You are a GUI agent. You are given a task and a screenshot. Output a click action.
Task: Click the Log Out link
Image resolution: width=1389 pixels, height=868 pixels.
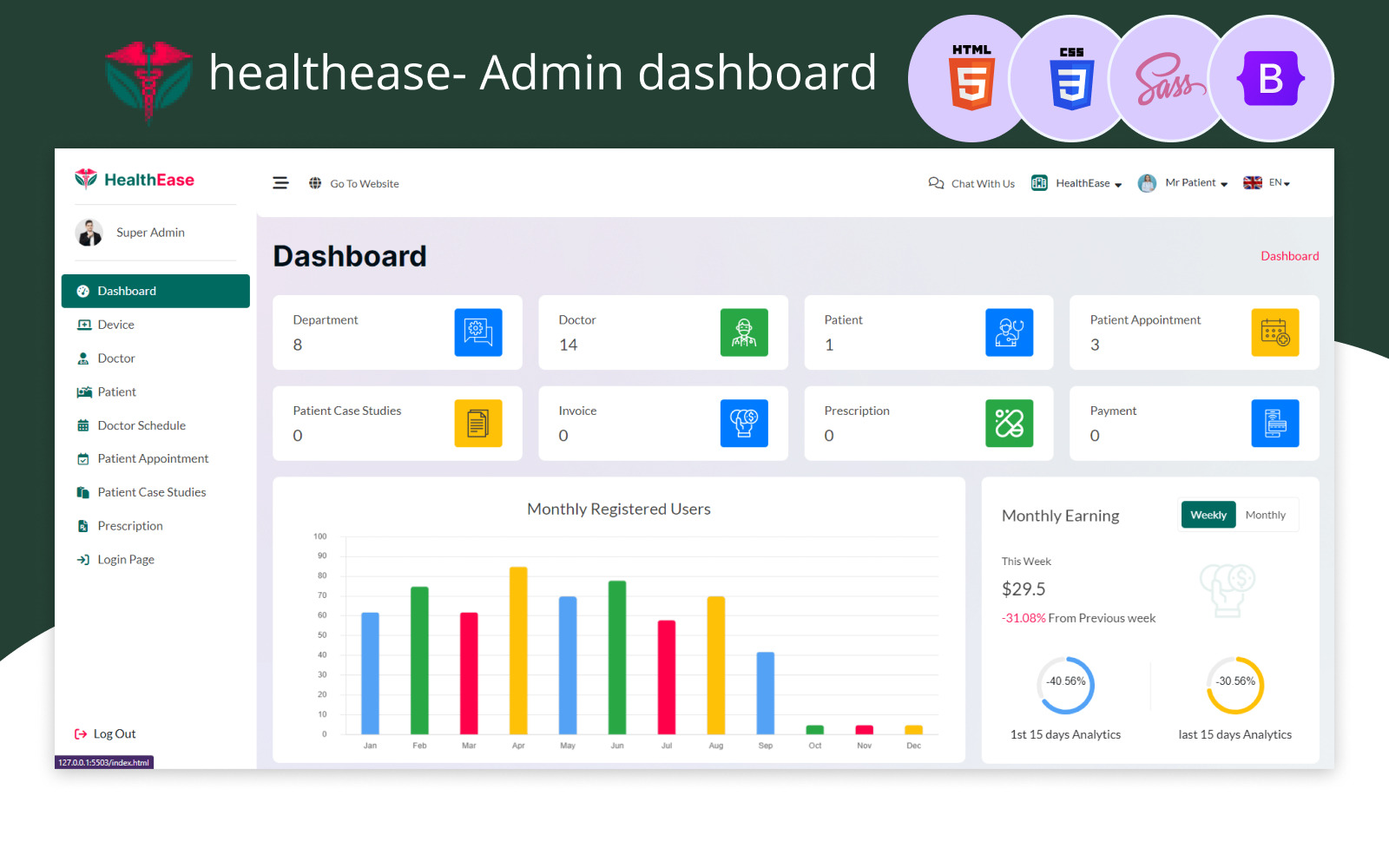pyautogui.click(x=114, y=734)
